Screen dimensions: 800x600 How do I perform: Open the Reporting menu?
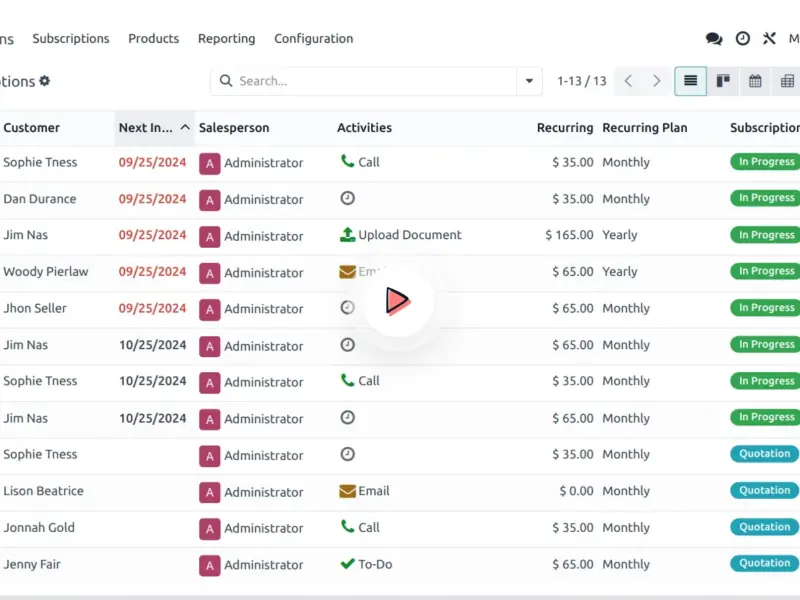226,39
